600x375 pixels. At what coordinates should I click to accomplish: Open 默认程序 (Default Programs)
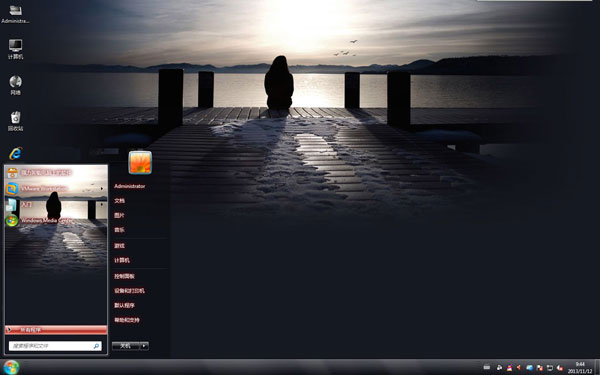pyautogui.click(x=124, y=305)
